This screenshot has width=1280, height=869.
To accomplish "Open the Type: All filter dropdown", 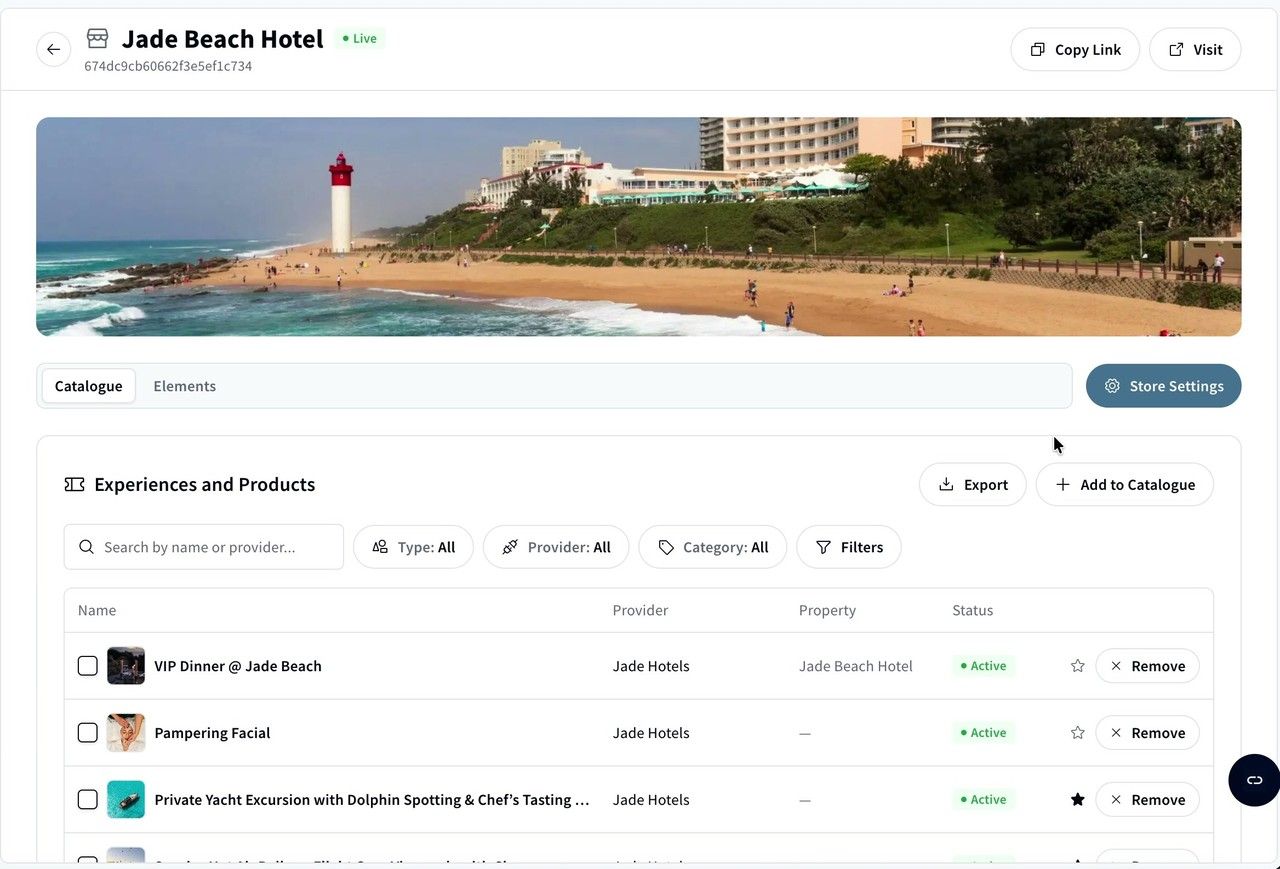I will tap(413, 547).
